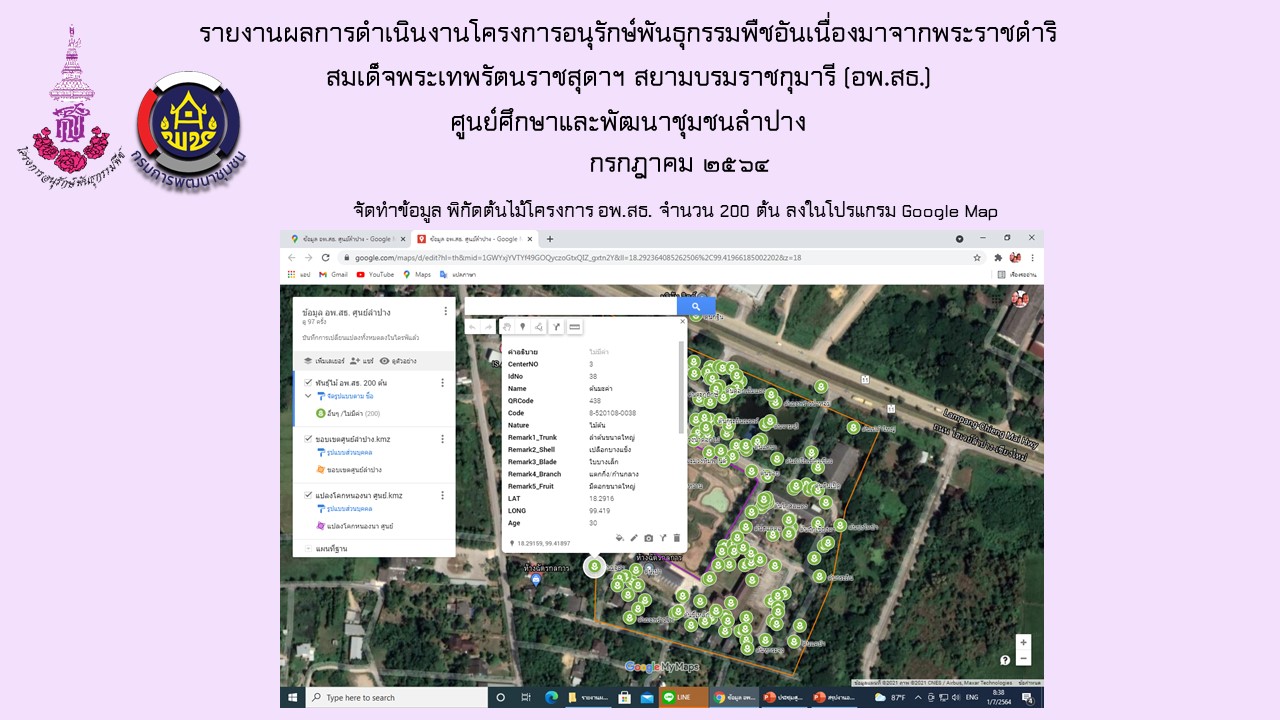Hide the แปลงโคกหนองนา ศูนย์.kmz layer
This screenshot has width=1280, height=720.
click(307, 495)
